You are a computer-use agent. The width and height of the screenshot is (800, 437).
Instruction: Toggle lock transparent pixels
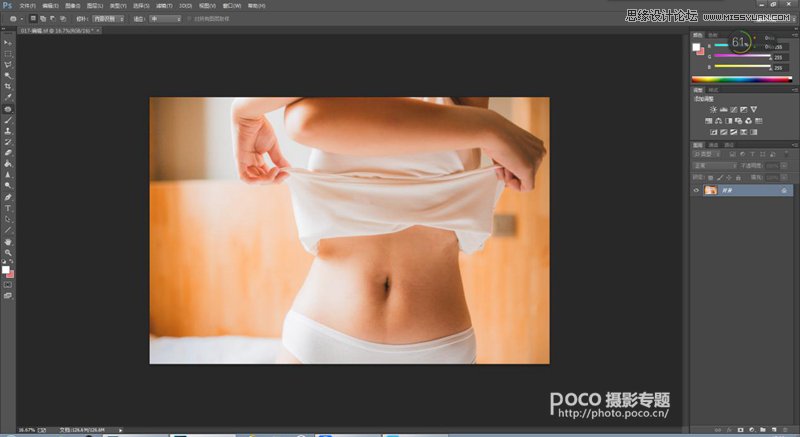point(711,177)
